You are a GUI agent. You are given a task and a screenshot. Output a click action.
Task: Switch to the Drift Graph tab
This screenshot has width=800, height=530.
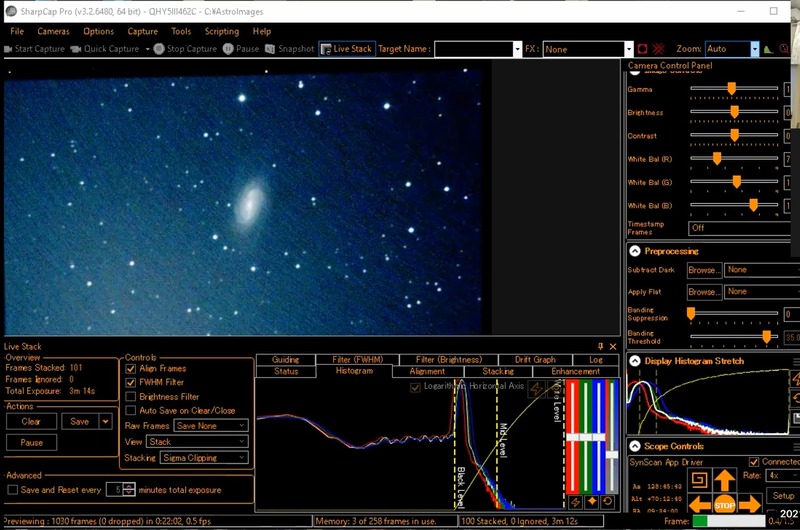(x=535, y=360)
